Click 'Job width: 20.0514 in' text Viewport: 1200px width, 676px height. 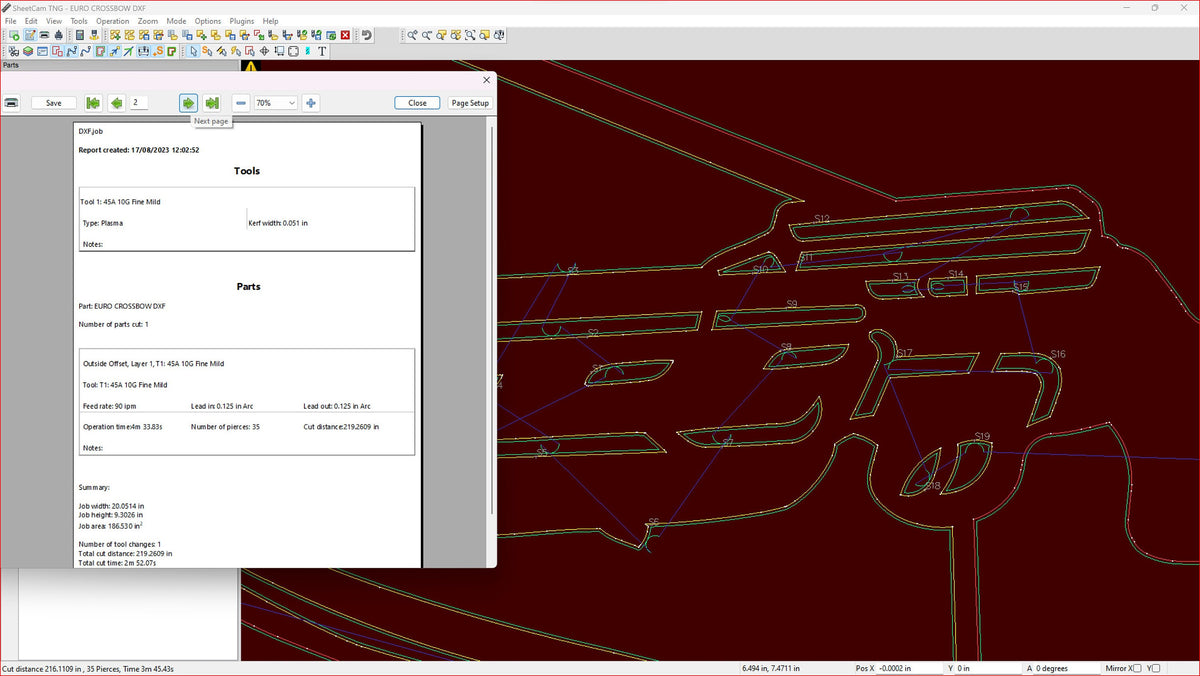[111, 506]
